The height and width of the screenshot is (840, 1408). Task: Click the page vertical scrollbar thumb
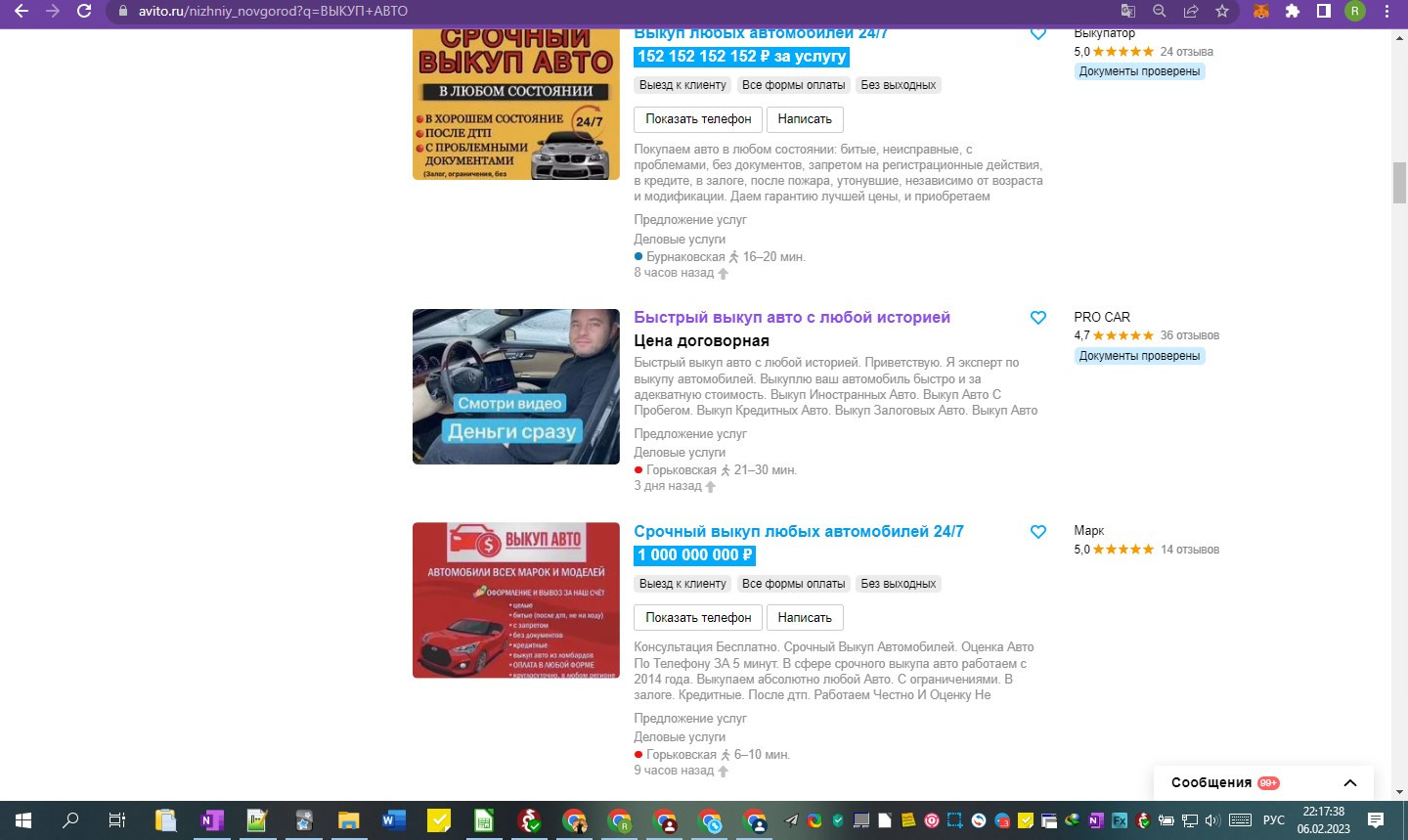point(1399,183)
